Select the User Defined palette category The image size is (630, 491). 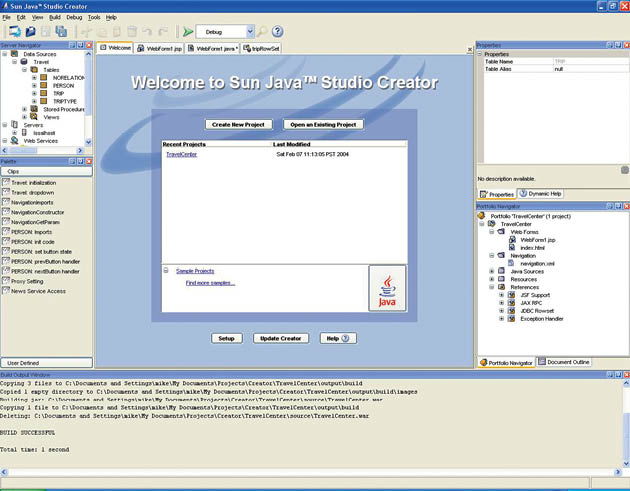(x=47, y=363)
